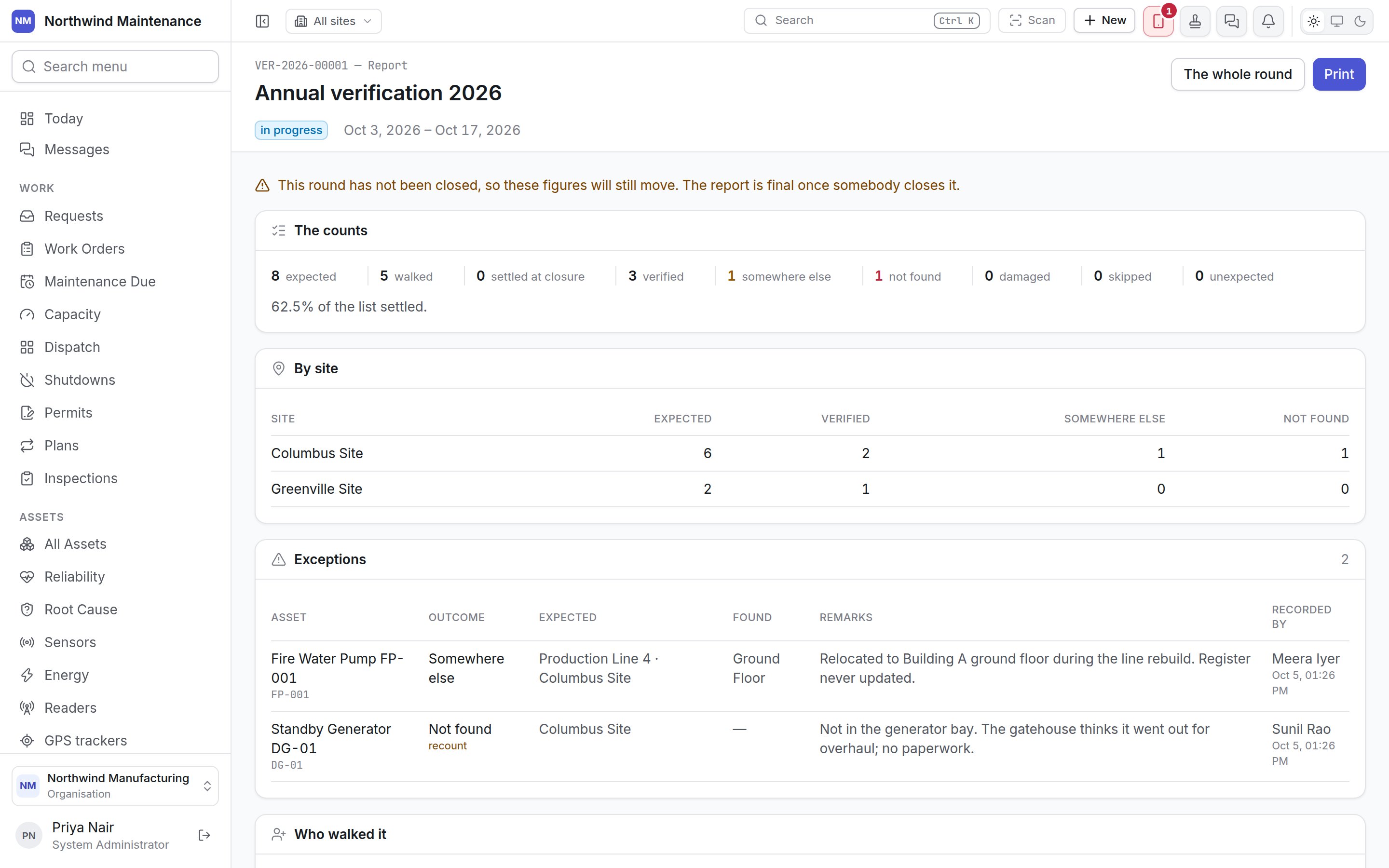Click the Dispatch grid icon
The width and height of the screenshot is (1389, 868).
(x=27, y=347)
